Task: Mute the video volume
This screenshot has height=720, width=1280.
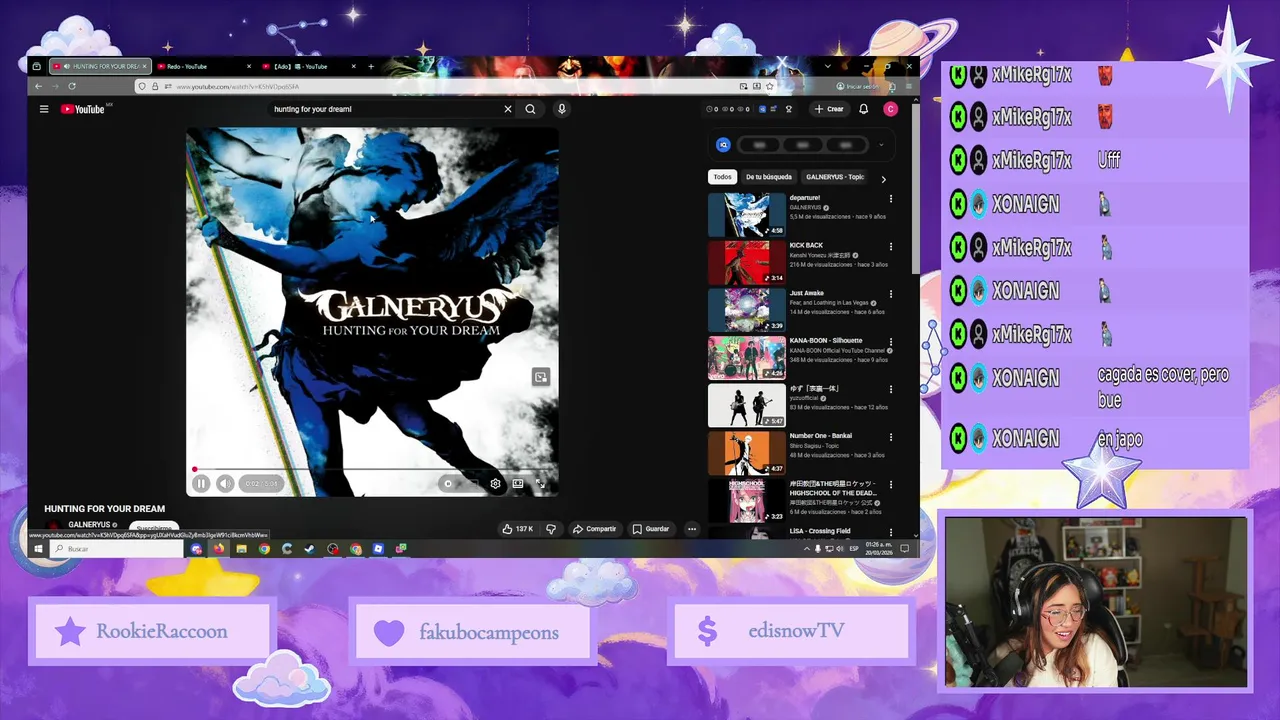Action: coord(225,484)
